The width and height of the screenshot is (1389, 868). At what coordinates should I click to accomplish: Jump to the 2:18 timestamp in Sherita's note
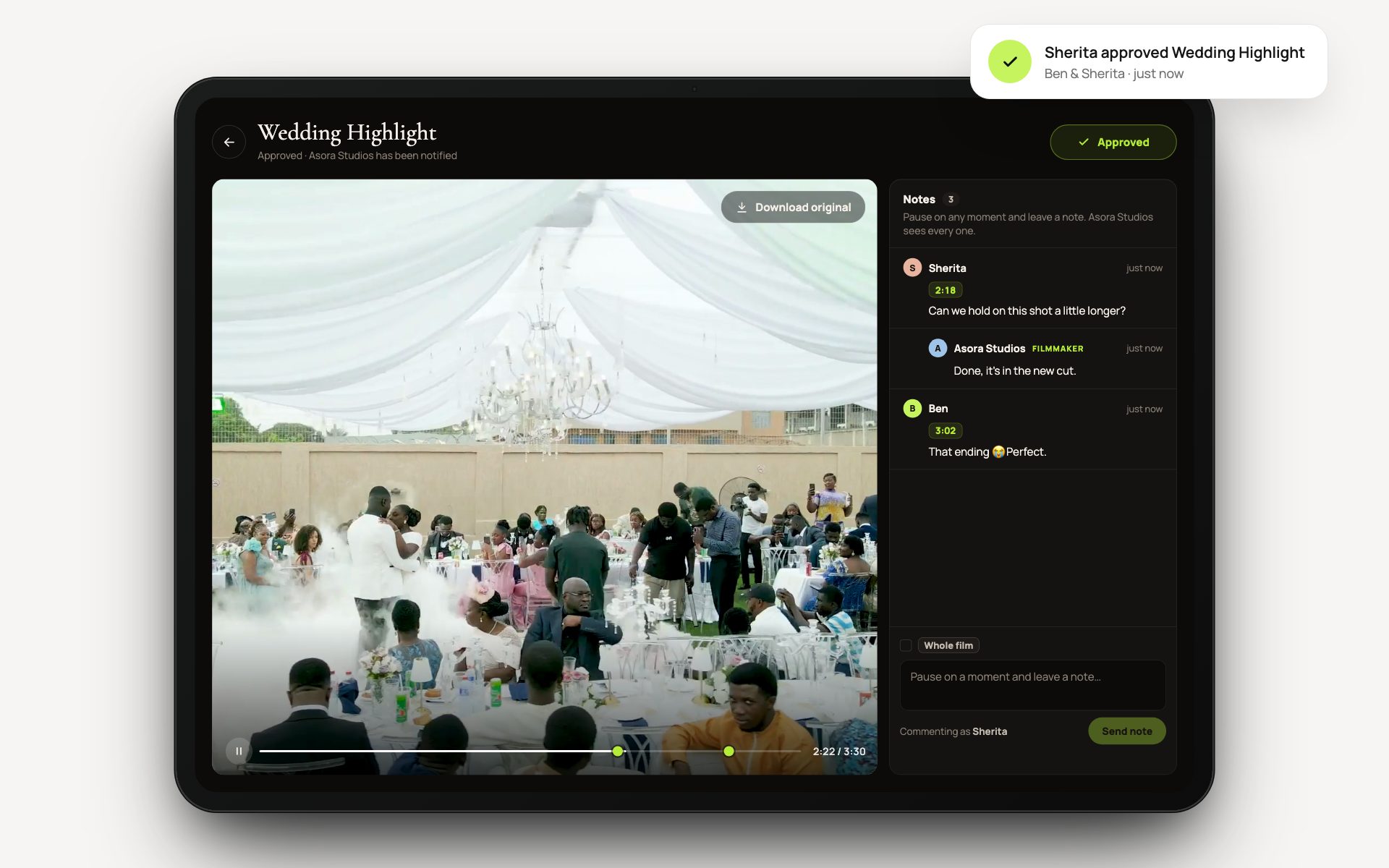(x=945, y=290)
